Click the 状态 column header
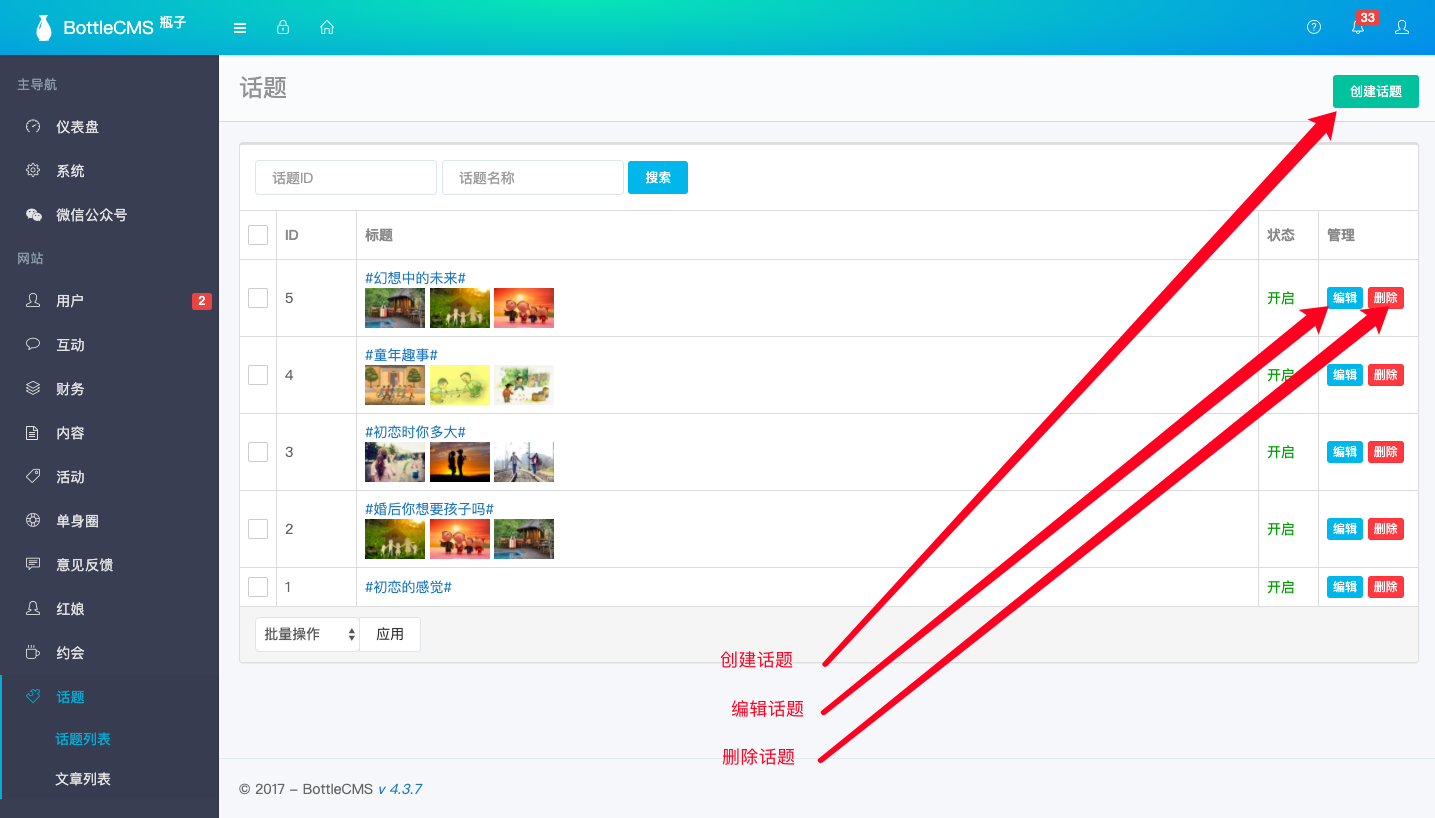The height and width of the screenshot is (818, 1435). pyautogui.click(x=1281, y=235)
